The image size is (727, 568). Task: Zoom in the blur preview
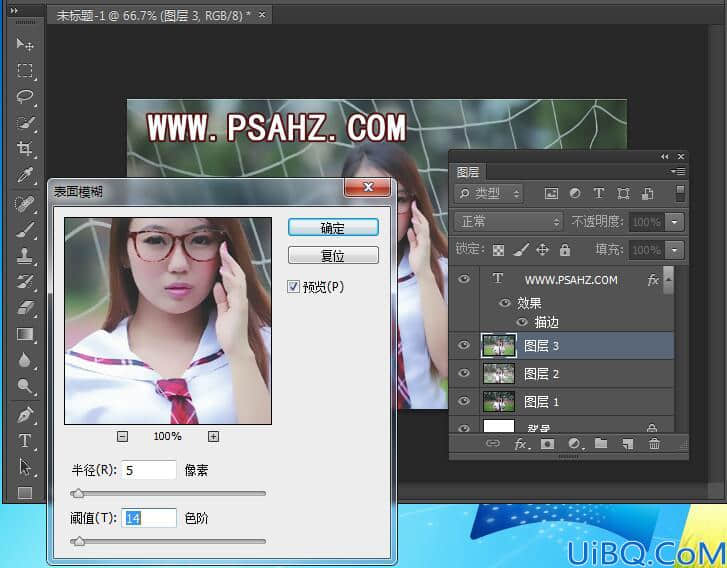click(x=213, y=436)
